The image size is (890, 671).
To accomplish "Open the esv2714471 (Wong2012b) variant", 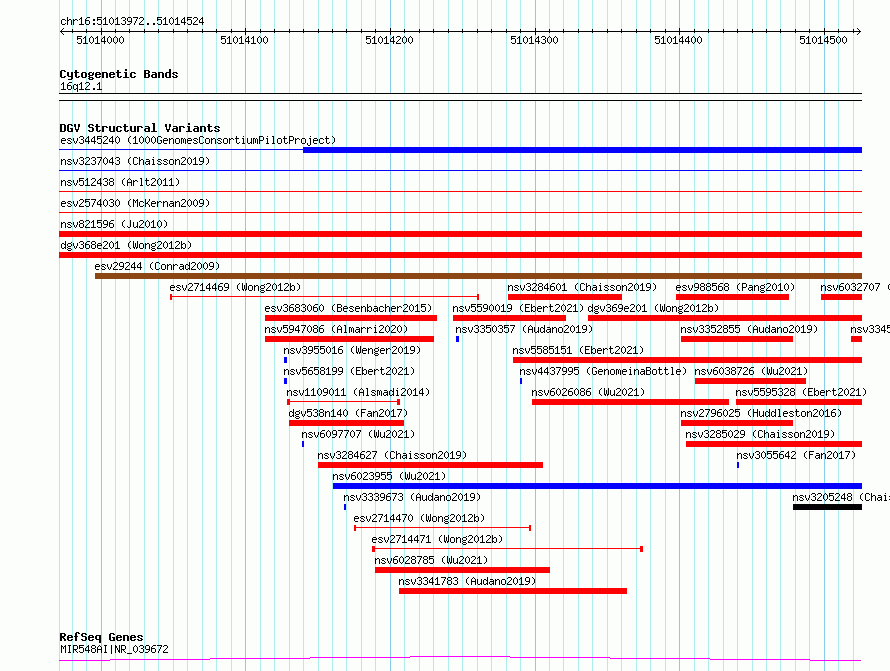I will tap(437, 539).
